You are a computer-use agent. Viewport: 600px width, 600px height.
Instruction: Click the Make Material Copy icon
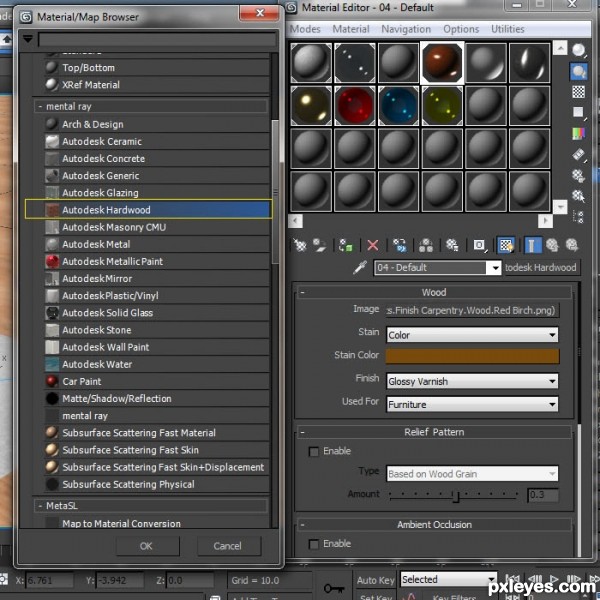399,245
